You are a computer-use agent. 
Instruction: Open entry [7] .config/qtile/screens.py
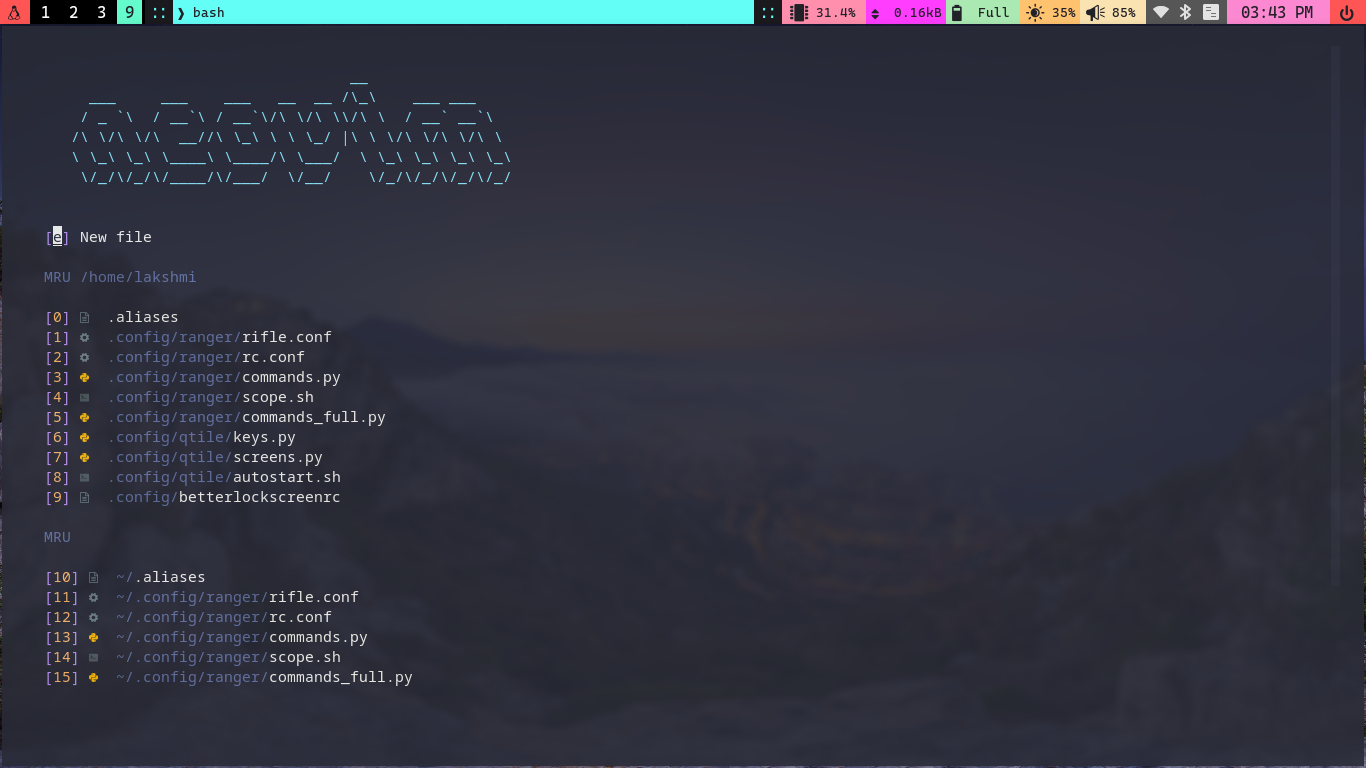click(x=184, y=457)
